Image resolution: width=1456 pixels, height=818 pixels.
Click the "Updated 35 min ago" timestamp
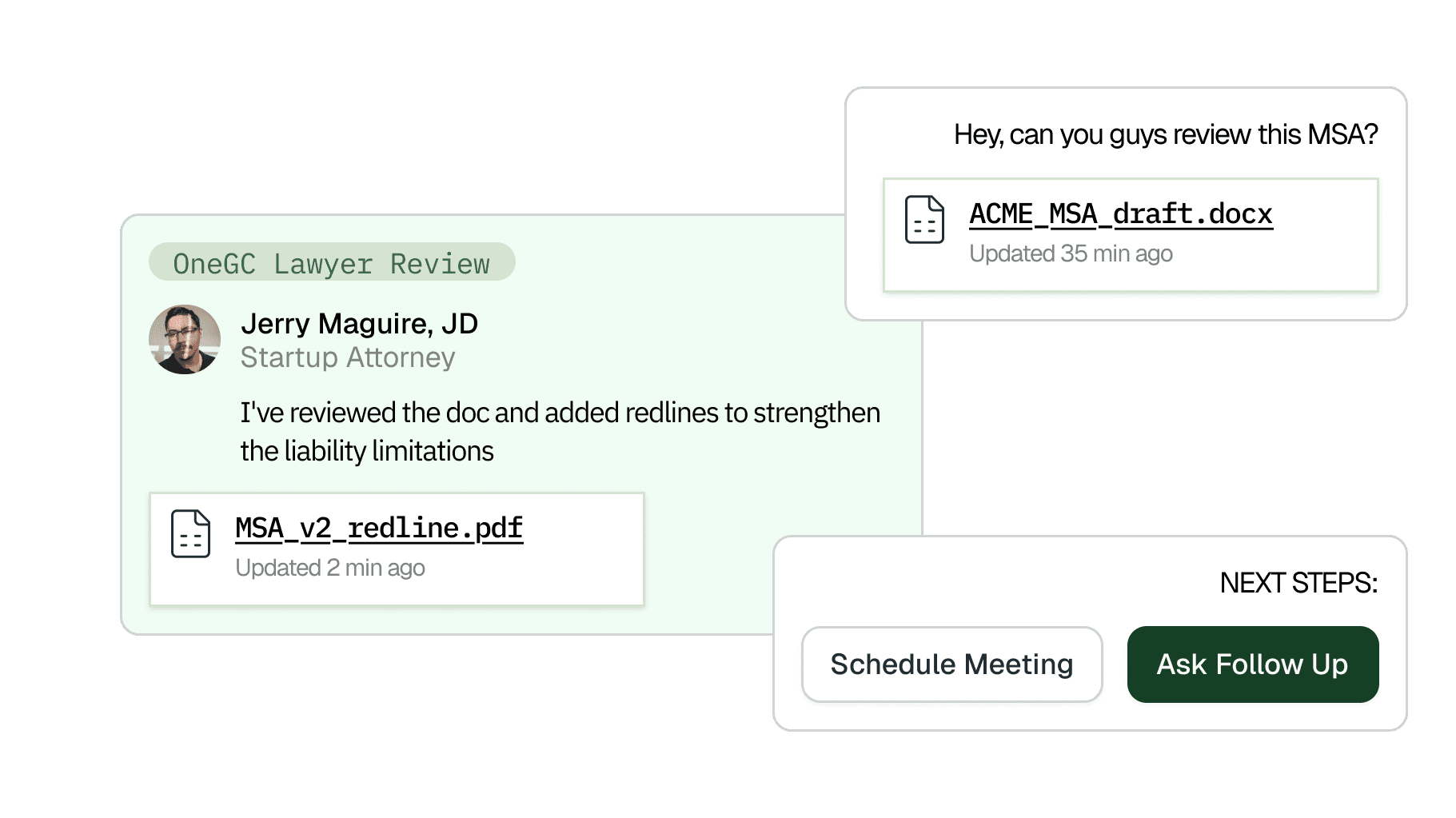coord(1071,253)
